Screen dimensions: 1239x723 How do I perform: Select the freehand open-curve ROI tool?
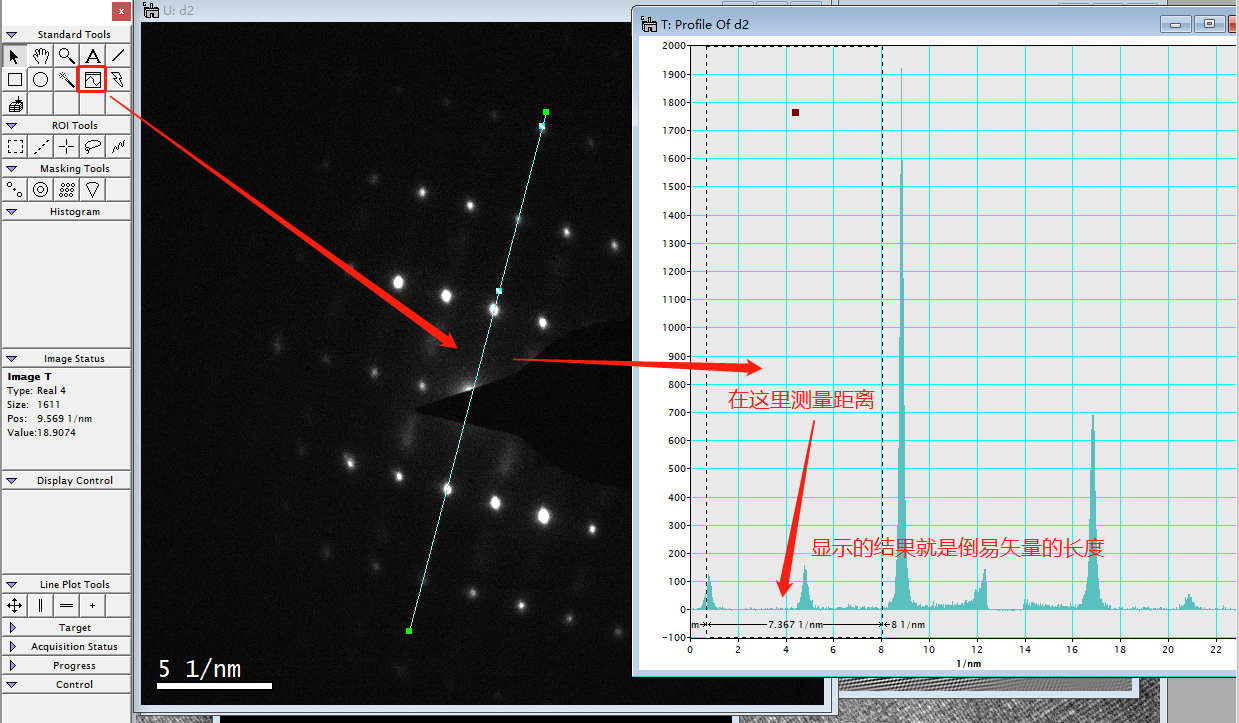pos(118,147)
